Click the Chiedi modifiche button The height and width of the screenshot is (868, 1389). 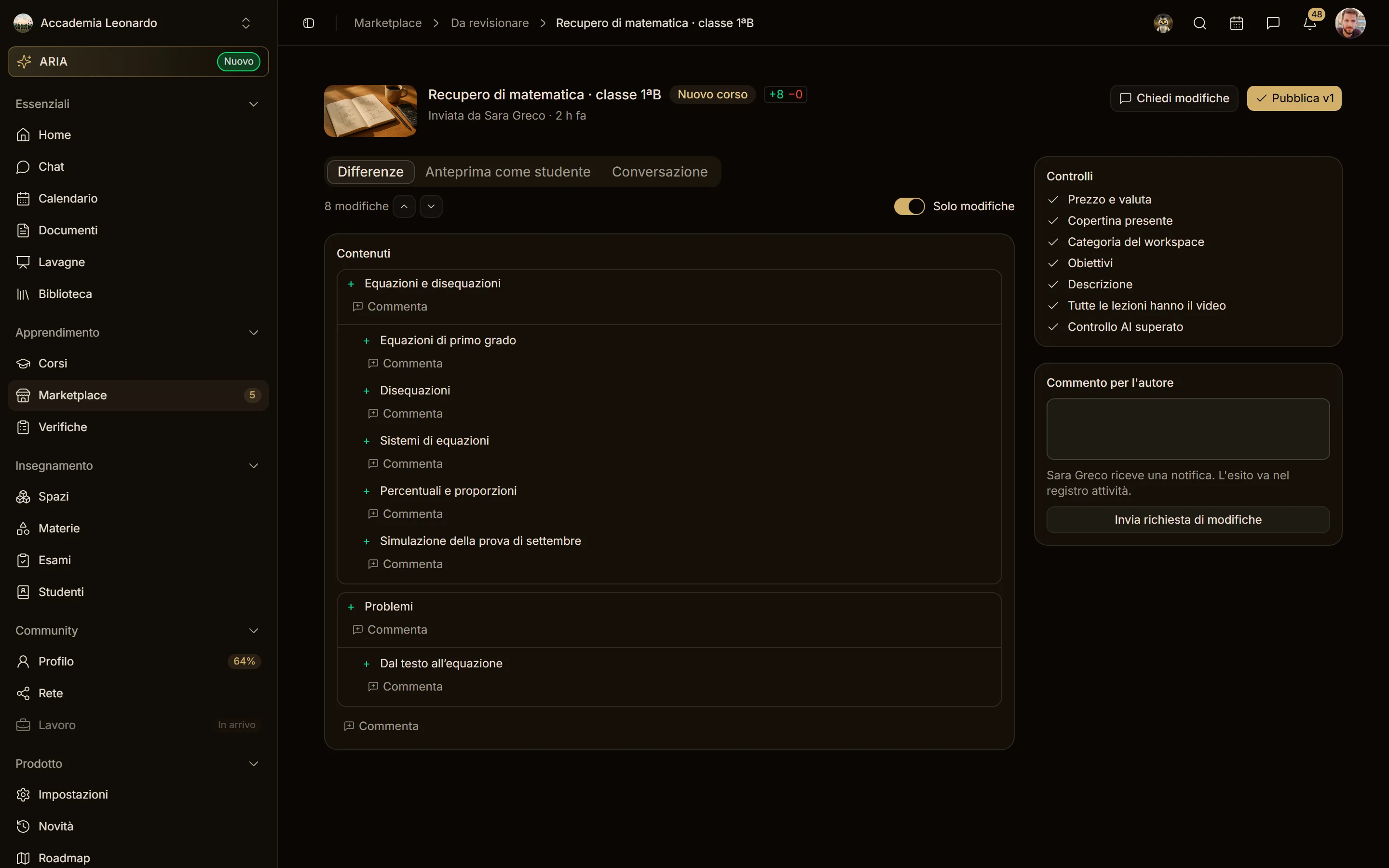1174,98
